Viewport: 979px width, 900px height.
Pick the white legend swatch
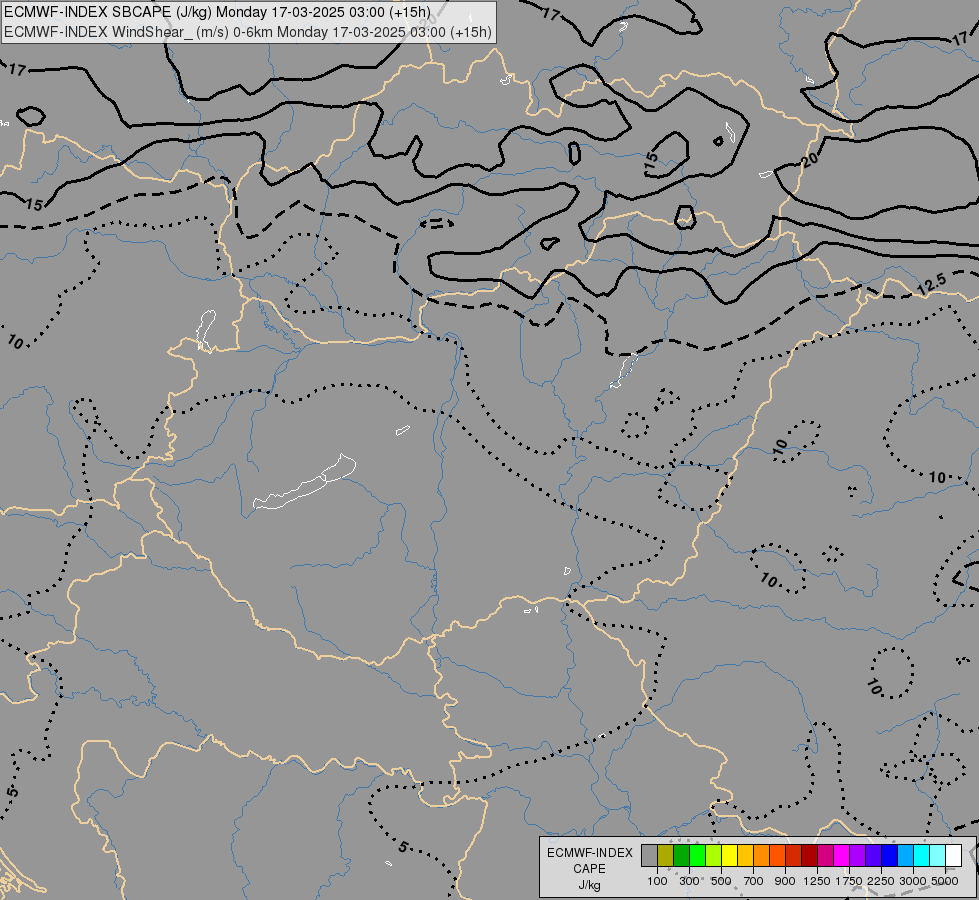[954, 856]
